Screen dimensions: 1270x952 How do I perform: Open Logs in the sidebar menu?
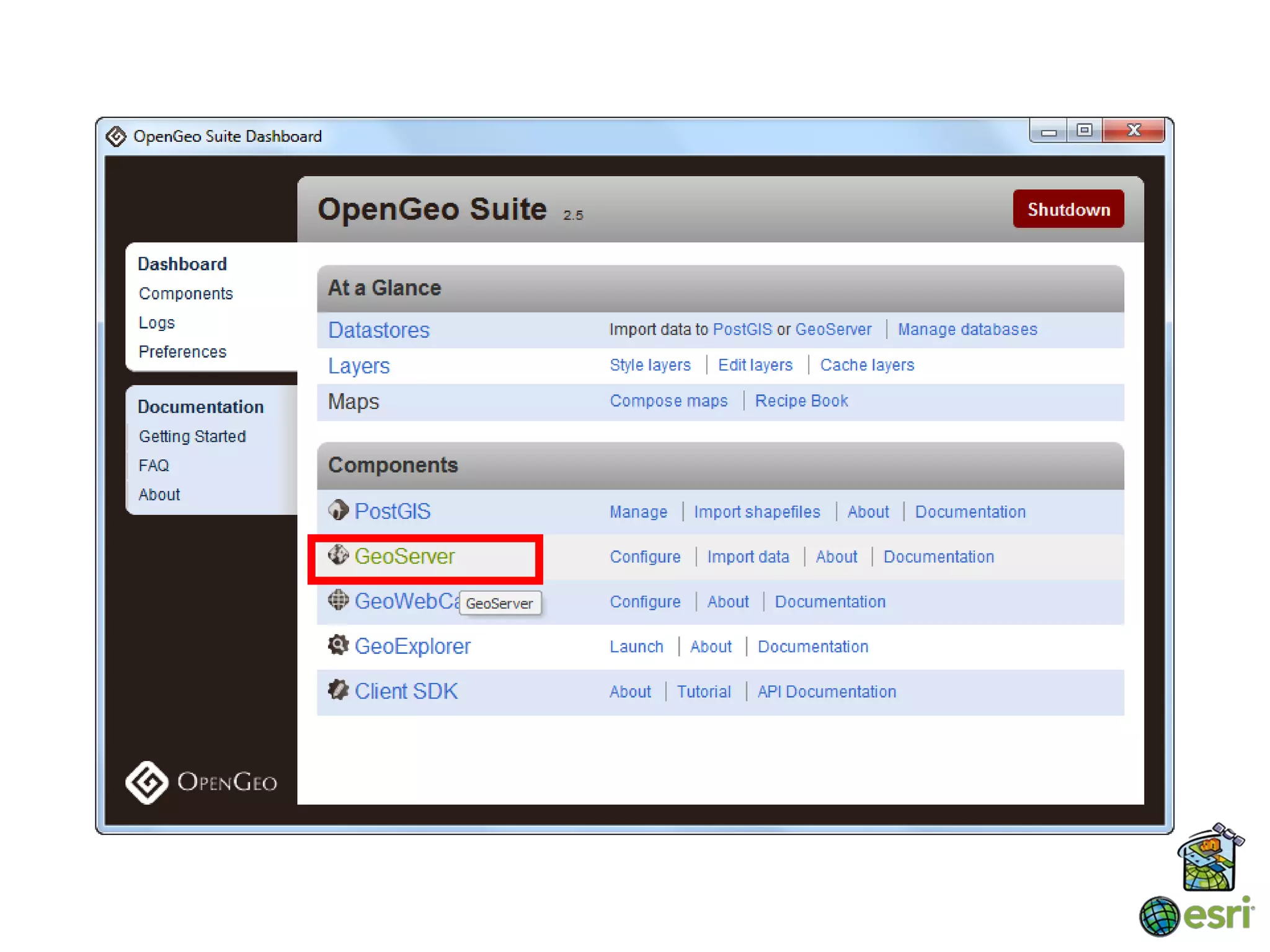tap(156, 323)
